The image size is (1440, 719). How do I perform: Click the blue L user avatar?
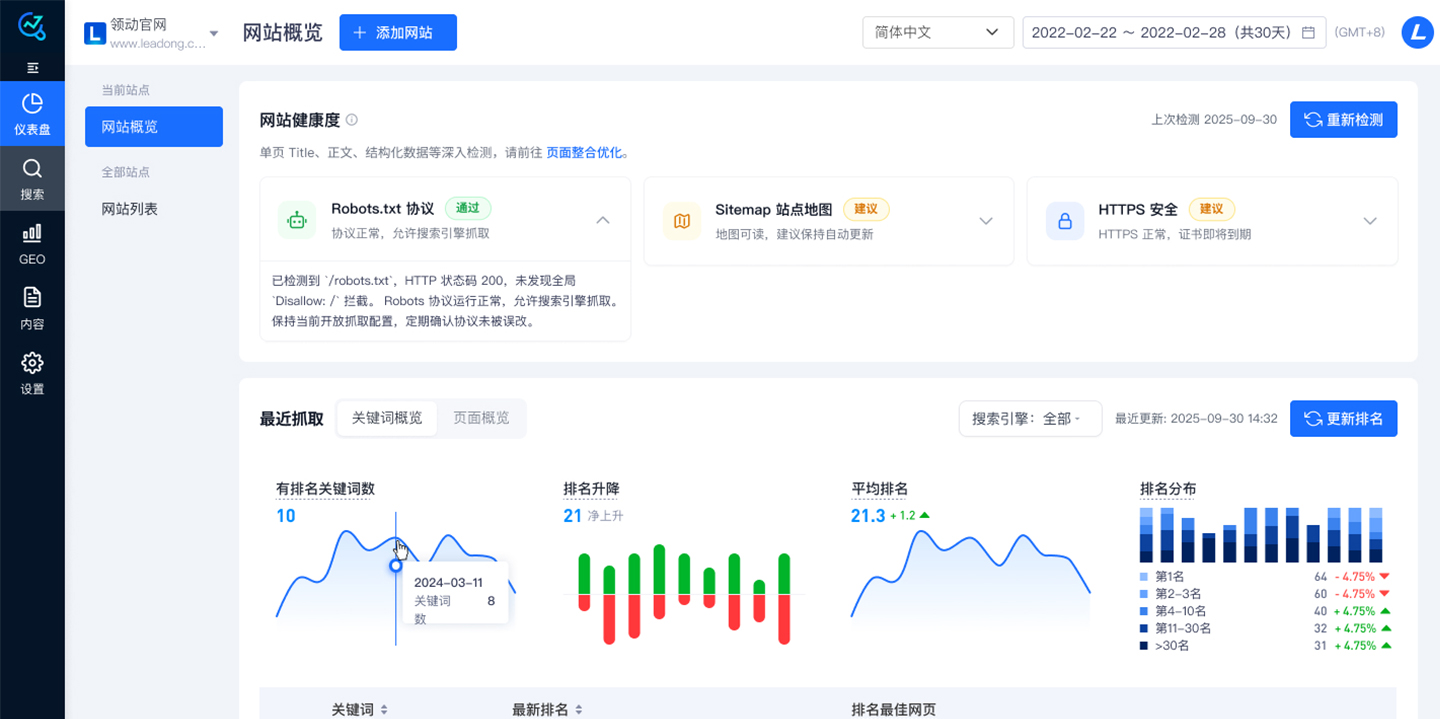[1417, 32]
